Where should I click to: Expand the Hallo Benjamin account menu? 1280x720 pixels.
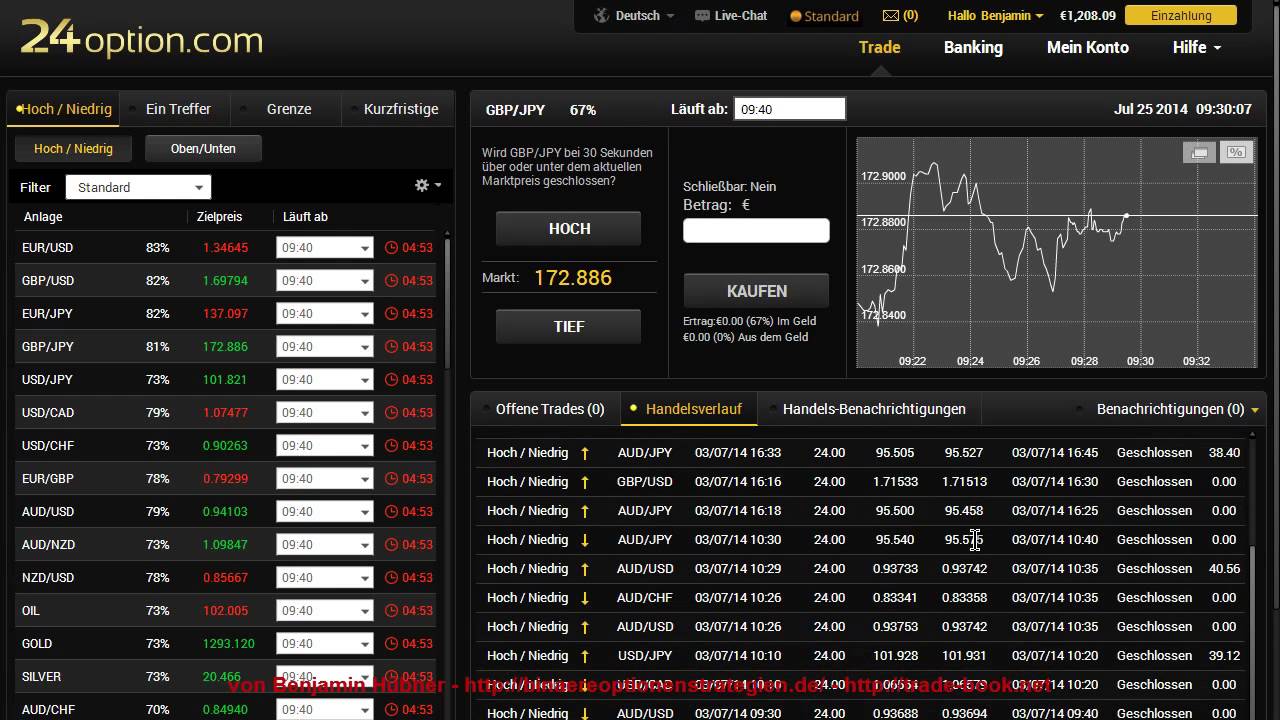point(995,16)
